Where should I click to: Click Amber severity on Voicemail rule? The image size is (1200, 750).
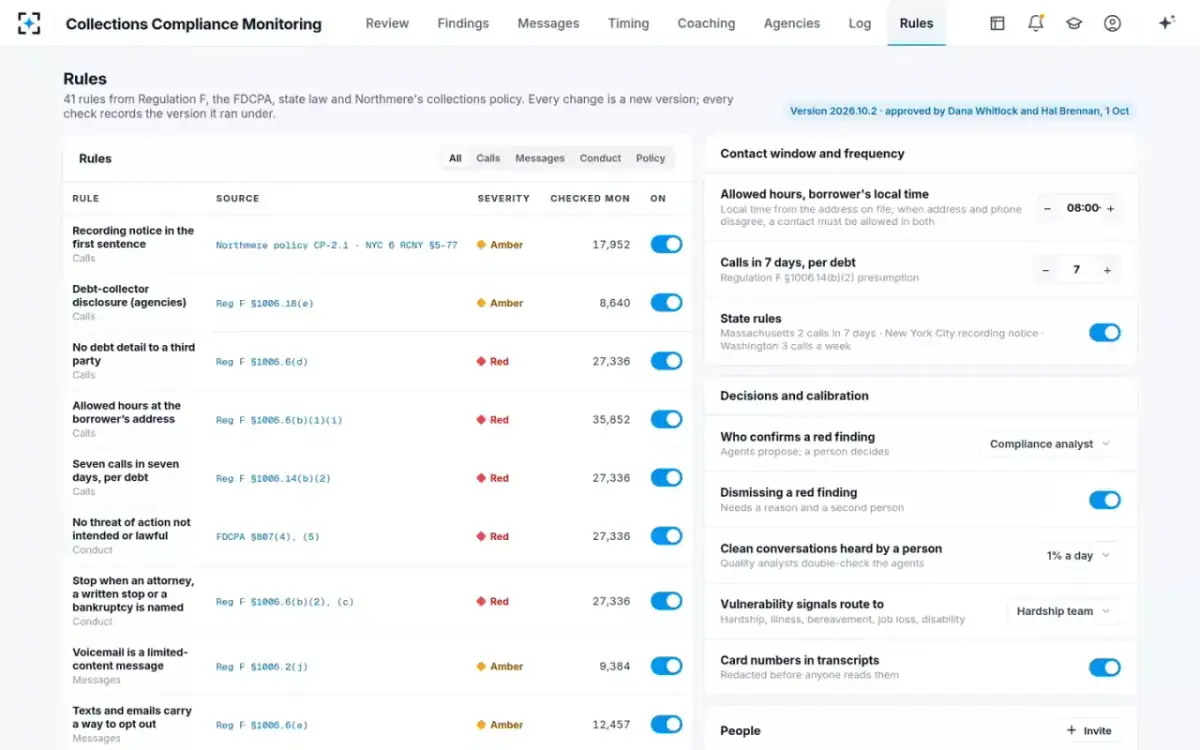point(500,666)
